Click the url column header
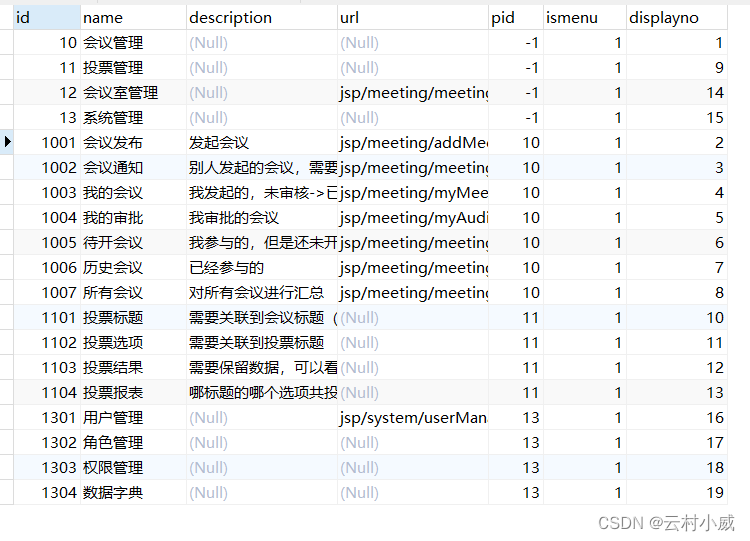The width and height of the screenshot is (750, 541). [x=413, y=18]
